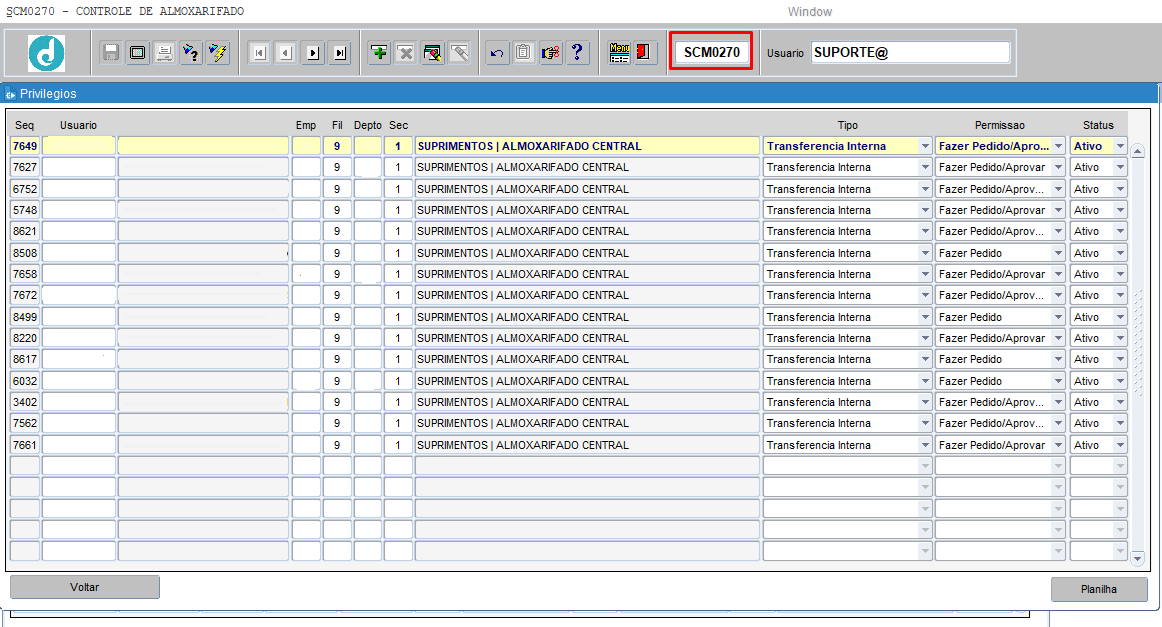Image resolution: width=1162 pixels, height=627 pixels.
Task: Jump to the last record
Action: tap(340, 53)
